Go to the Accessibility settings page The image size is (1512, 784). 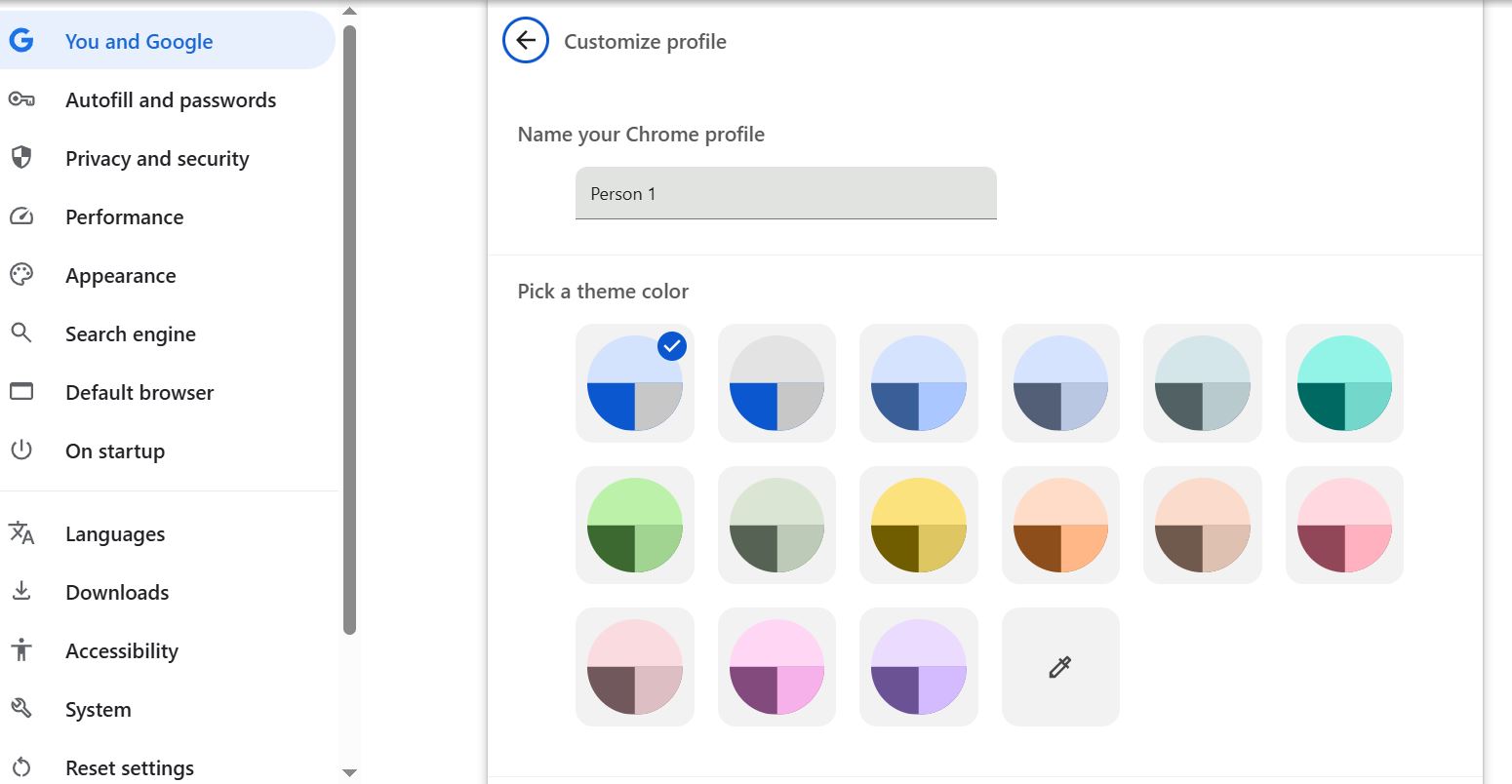coord(122,650)
